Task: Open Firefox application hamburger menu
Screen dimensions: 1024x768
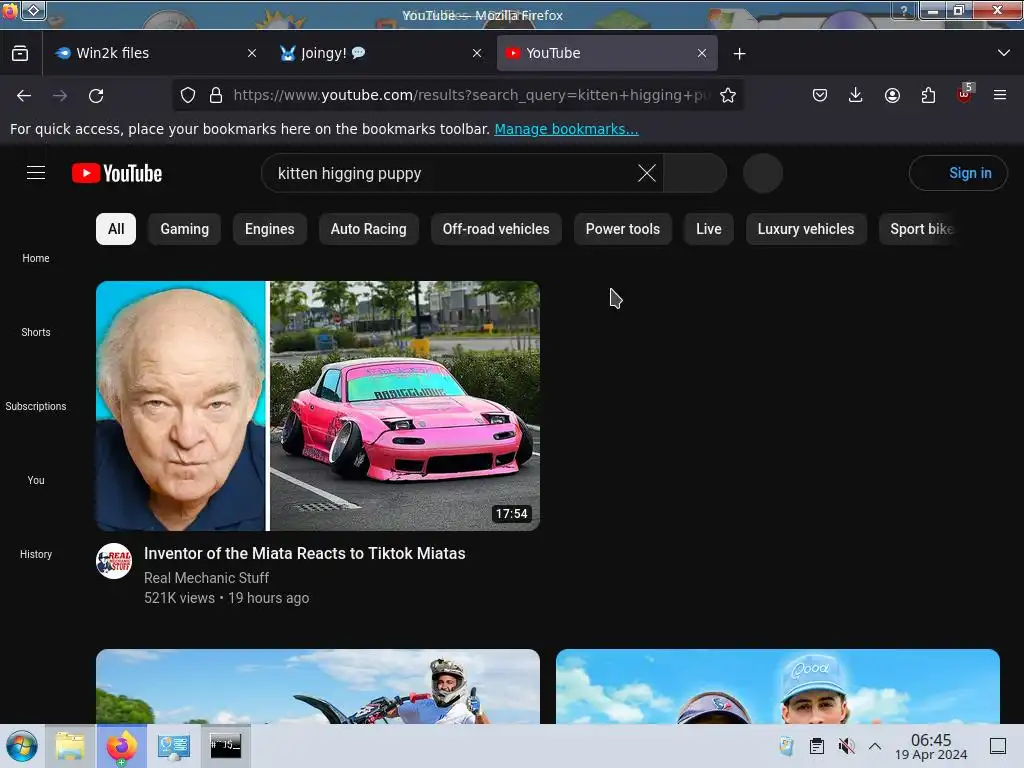Action: pyautogui.click(x=1000, y=95)
